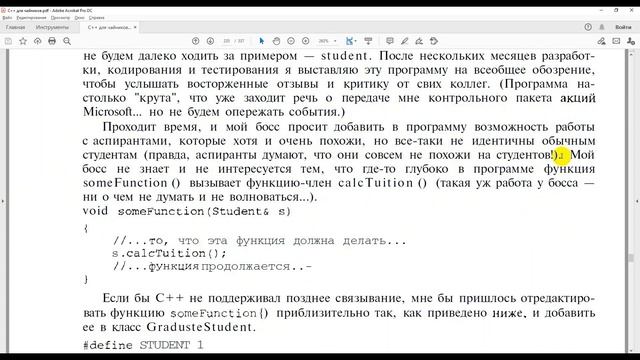
Task: Select the C++ для чайников document tab
Action: coord(109,27)
